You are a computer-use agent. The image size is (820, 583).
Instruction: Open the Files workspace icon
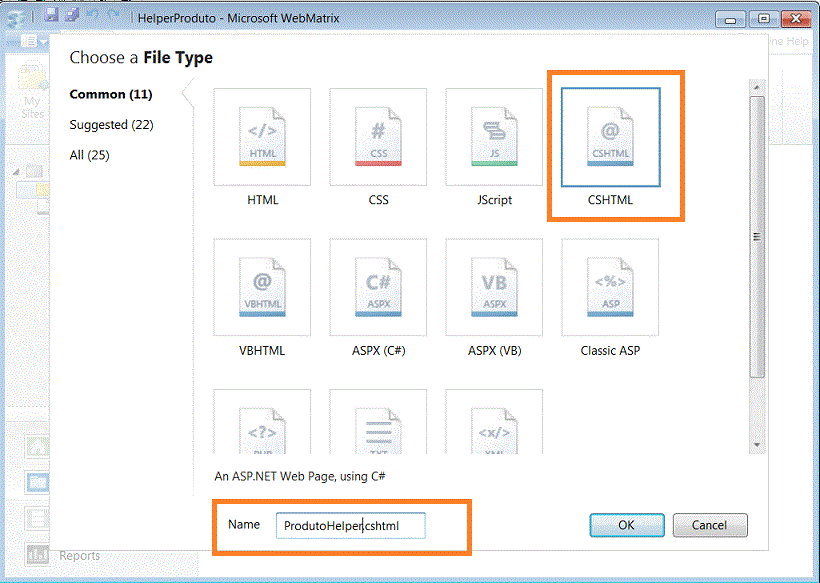[x=38, y=483]
